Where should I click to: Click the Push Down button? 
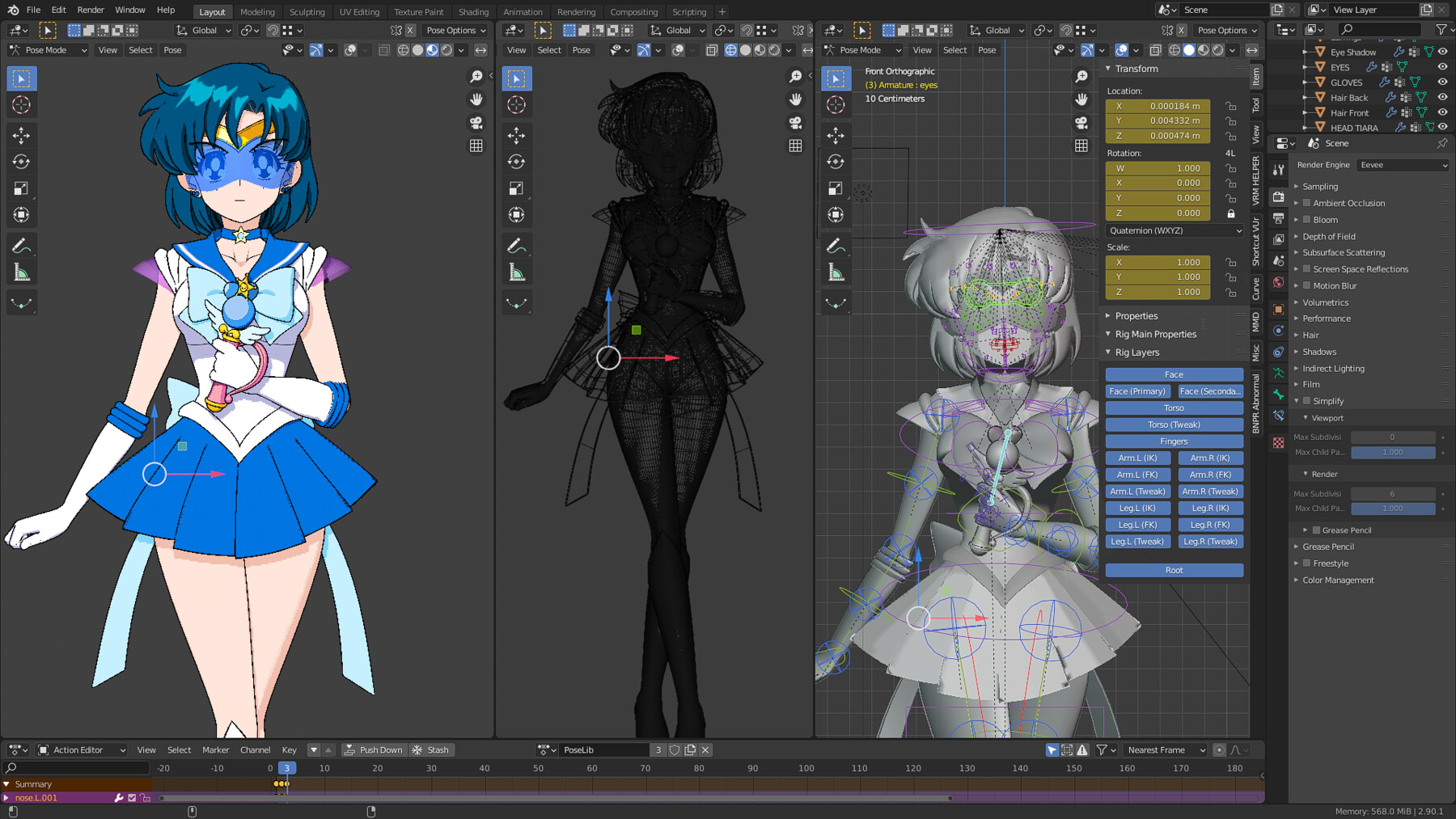coord(374,750)
